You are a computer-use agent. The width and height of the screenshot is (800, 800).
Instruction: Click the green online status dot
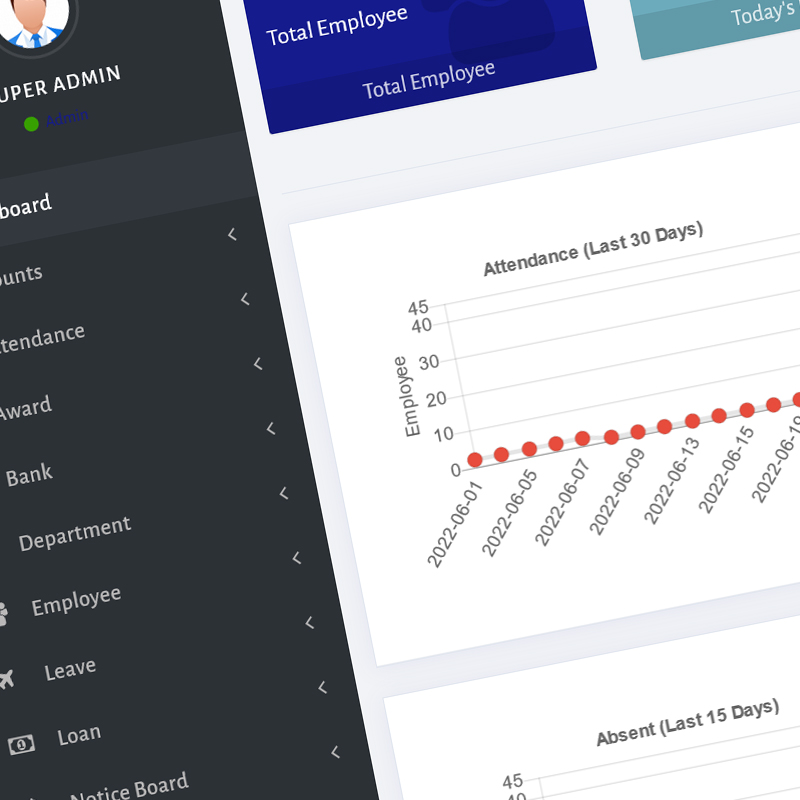[x=31, y=123]
